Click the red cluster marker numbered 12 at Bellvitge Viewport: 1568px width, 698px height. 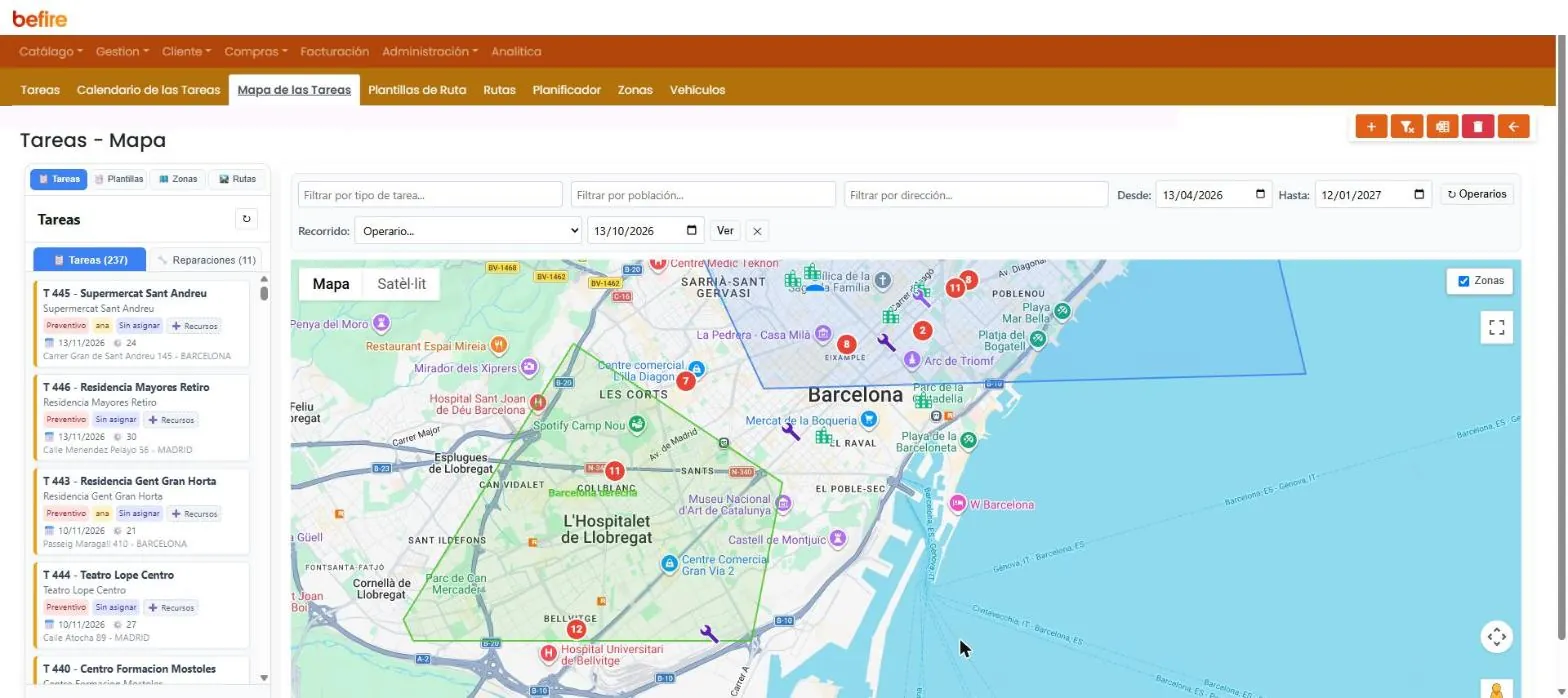576,629
